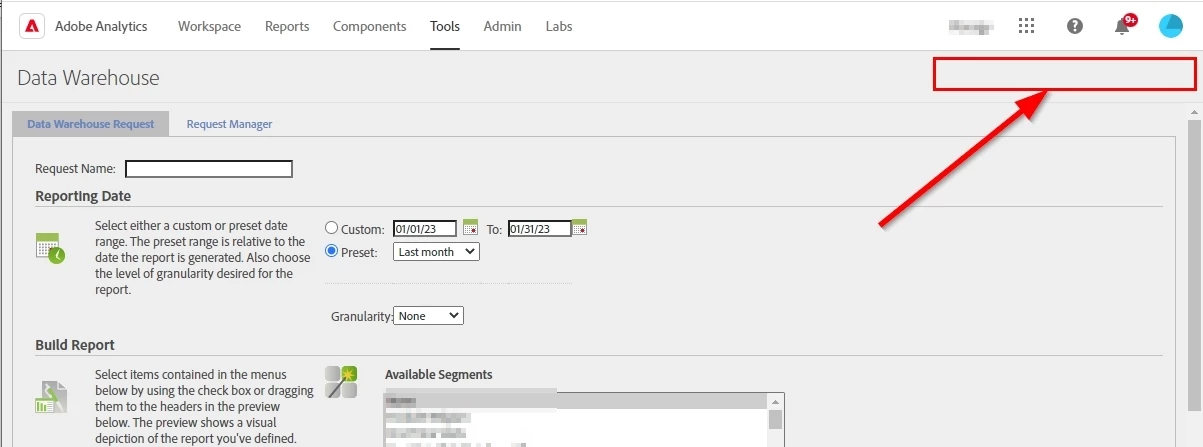
Task: Open the notifications bell icon
Action: click(x=1123, y=26)
